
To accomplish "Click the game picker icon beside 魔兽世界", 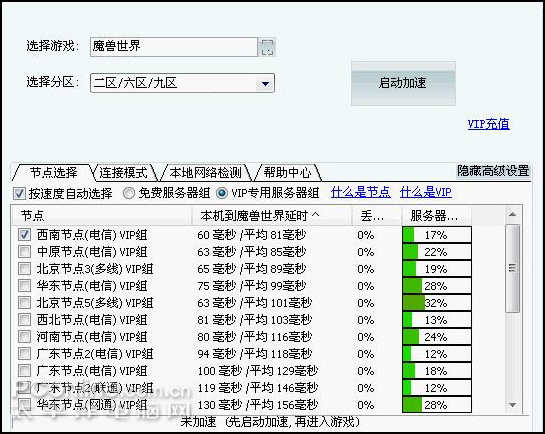I will click(267, 47).
